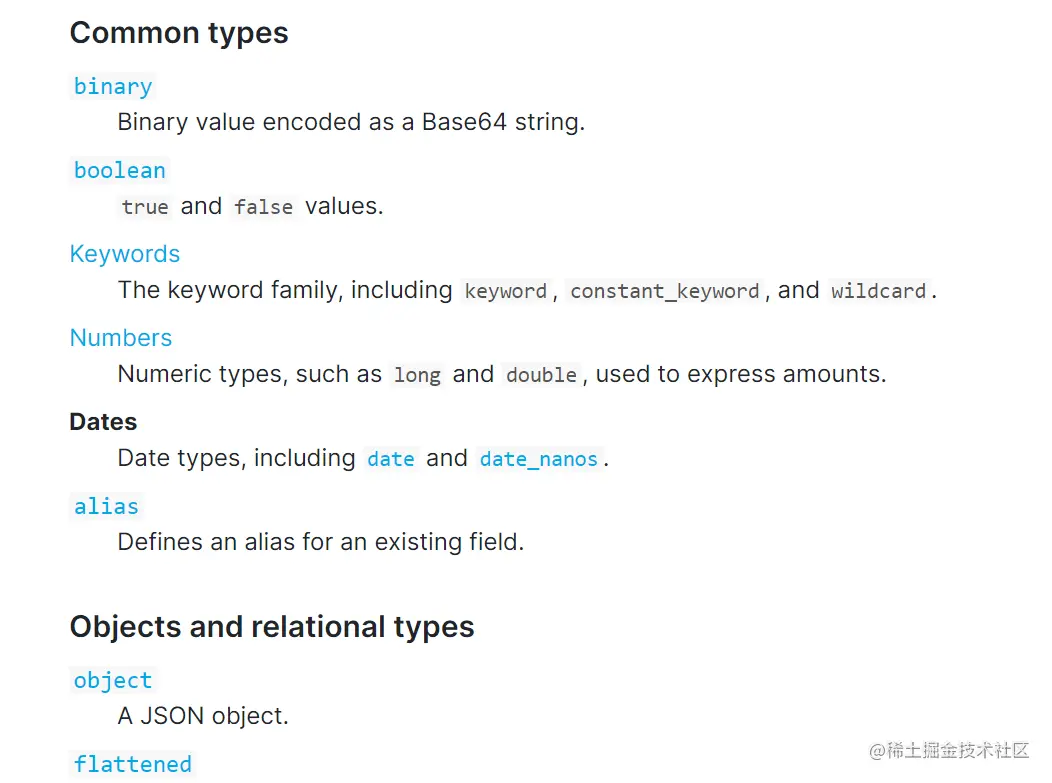This screenshot has height=783, width=1052.
Task: Click the boolean type link
Action: 119,170
